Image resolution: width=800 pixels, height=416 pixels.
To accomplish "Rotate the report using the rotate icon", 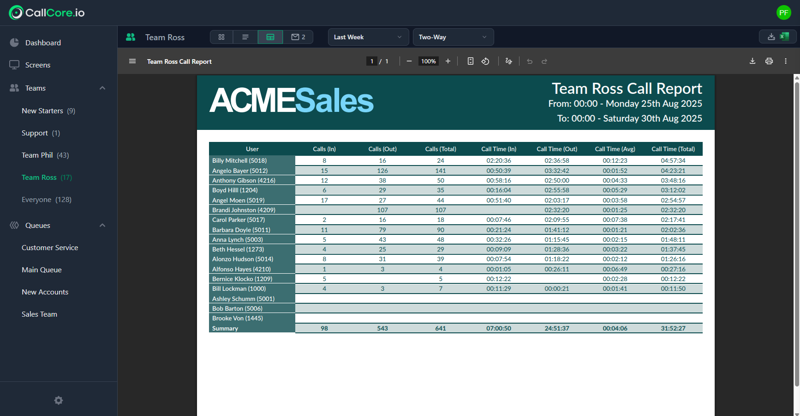I will [485, 61].
